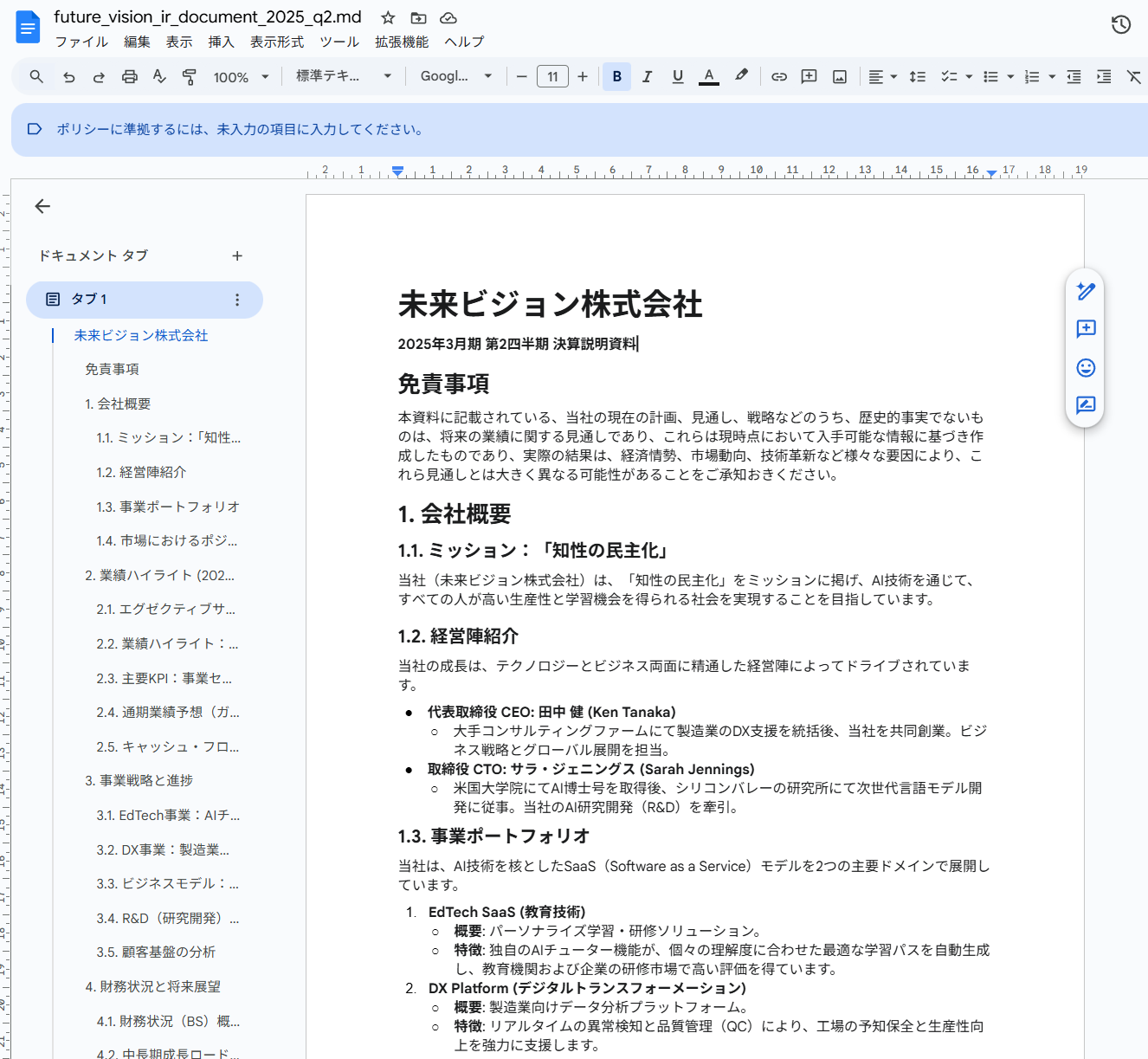Click the spell check icon

point(159,77)
